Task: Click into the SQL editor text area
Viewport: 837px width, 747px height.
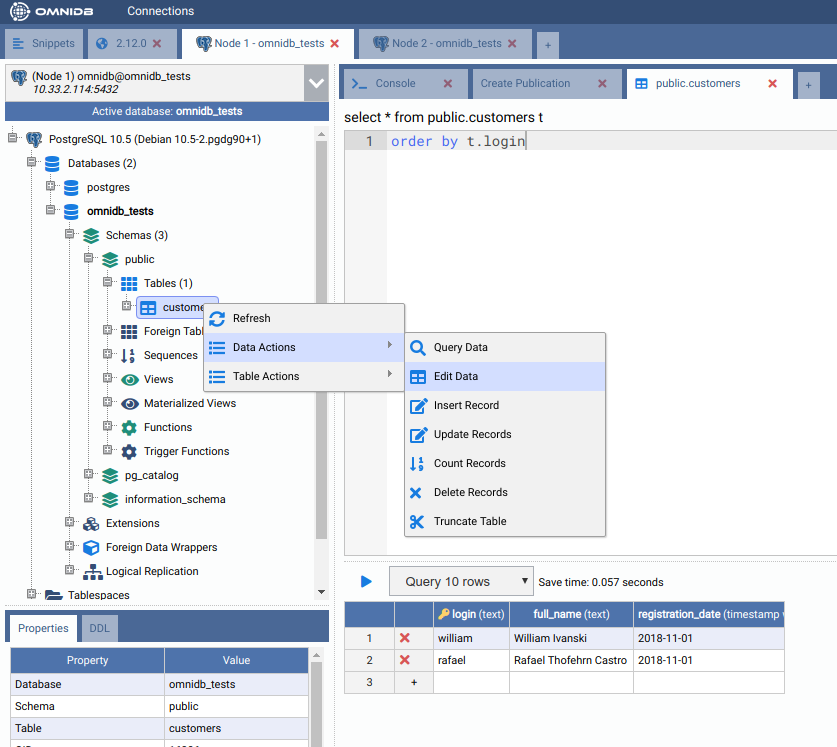Action: 600,300
